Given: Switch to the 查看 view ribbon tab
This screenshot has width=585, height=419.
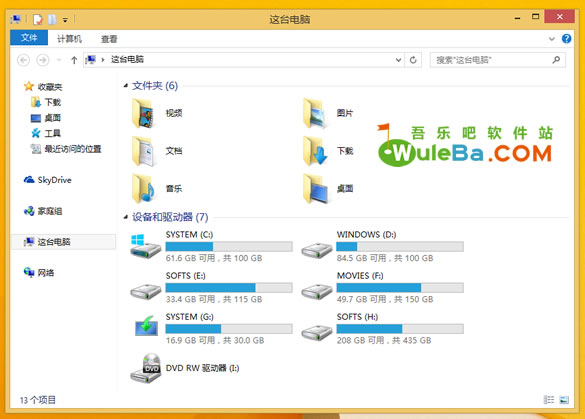Looking at the screenshot, I should (109, 39).
